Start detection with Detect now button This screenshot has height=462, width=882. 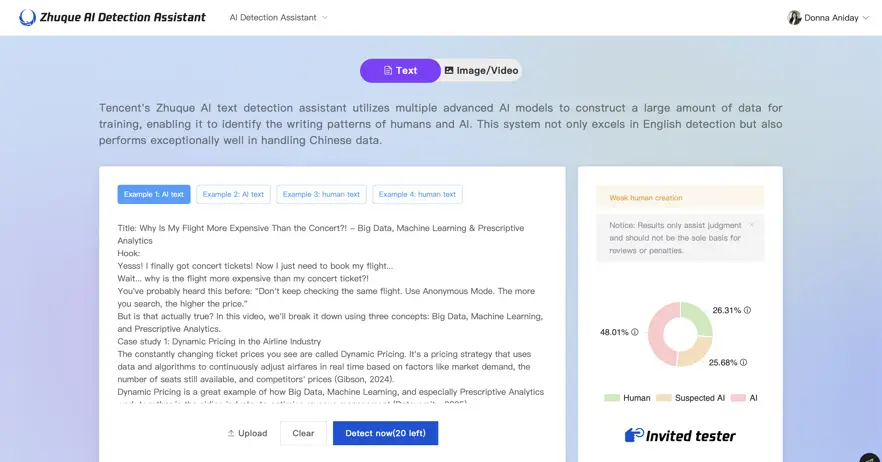pos(385,433)
